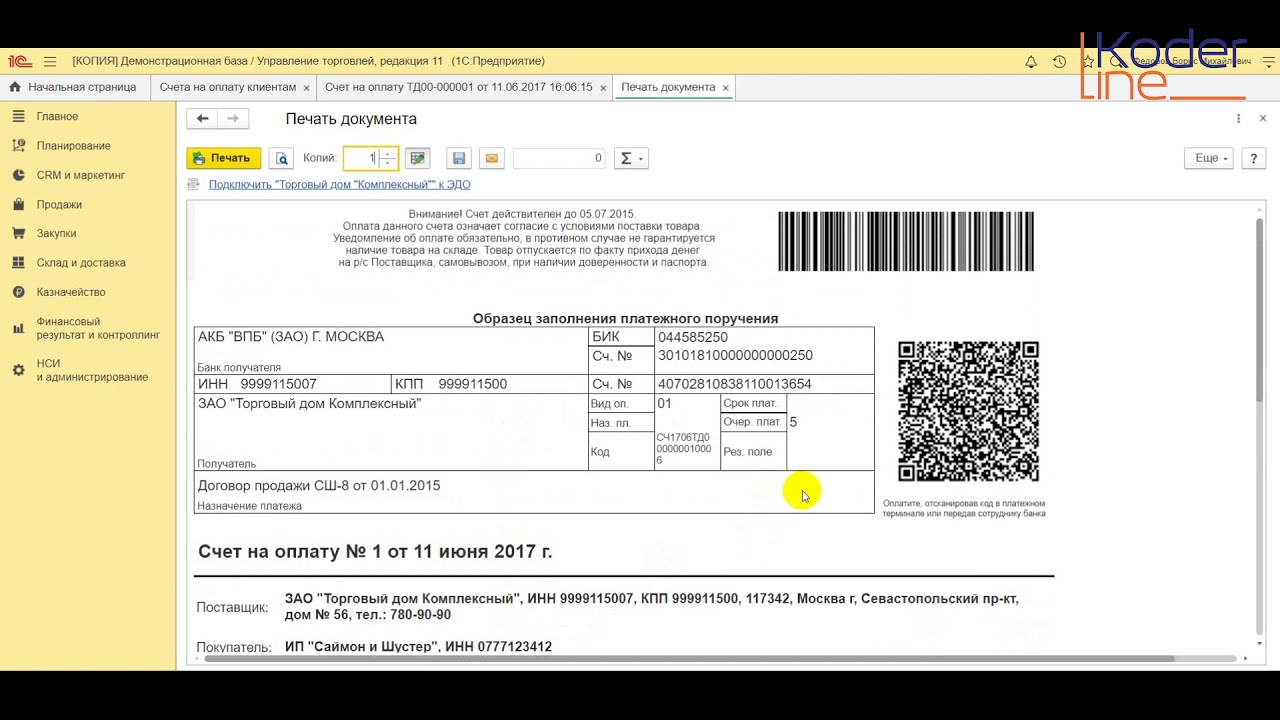
Task: Select Договор продажи СШ-8 от 01.01.2015 text
Action: [319, 486]
